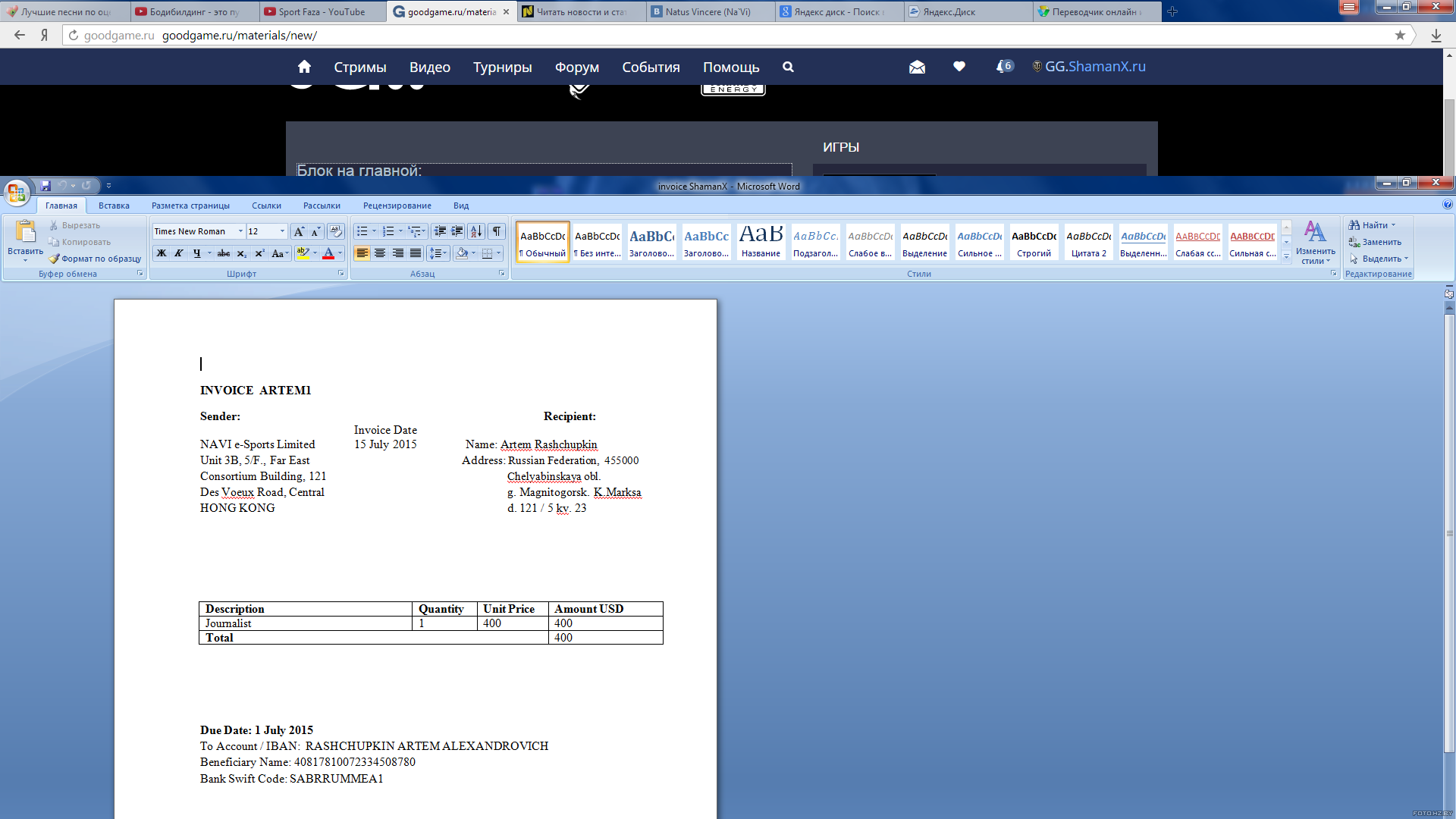Toggle italic (К) formatting
This screenshot has width=1456, height=819.
tap(179, 253)
